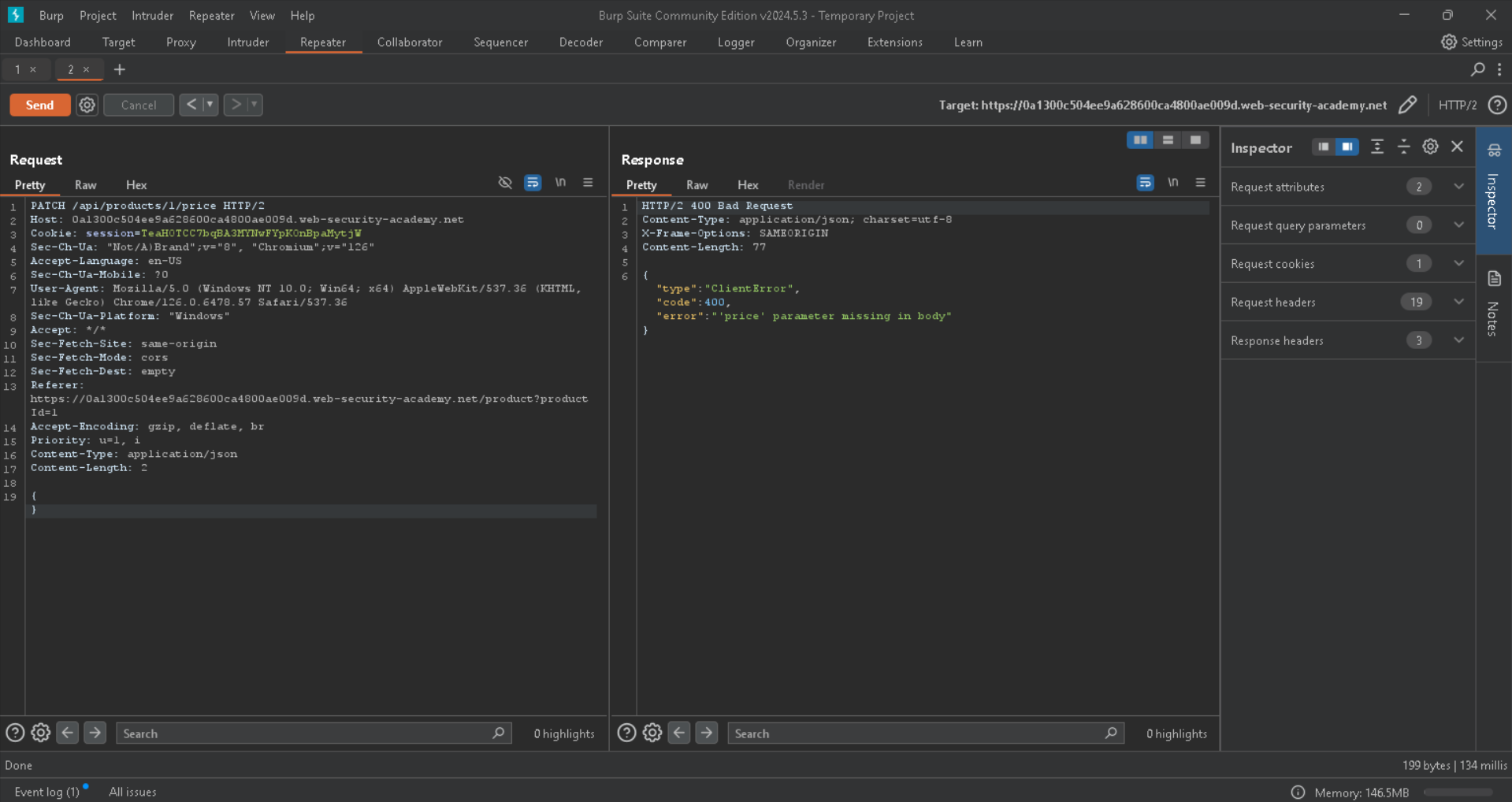
Task: Open the Repeater send options gear
Action: coord(87,105)
